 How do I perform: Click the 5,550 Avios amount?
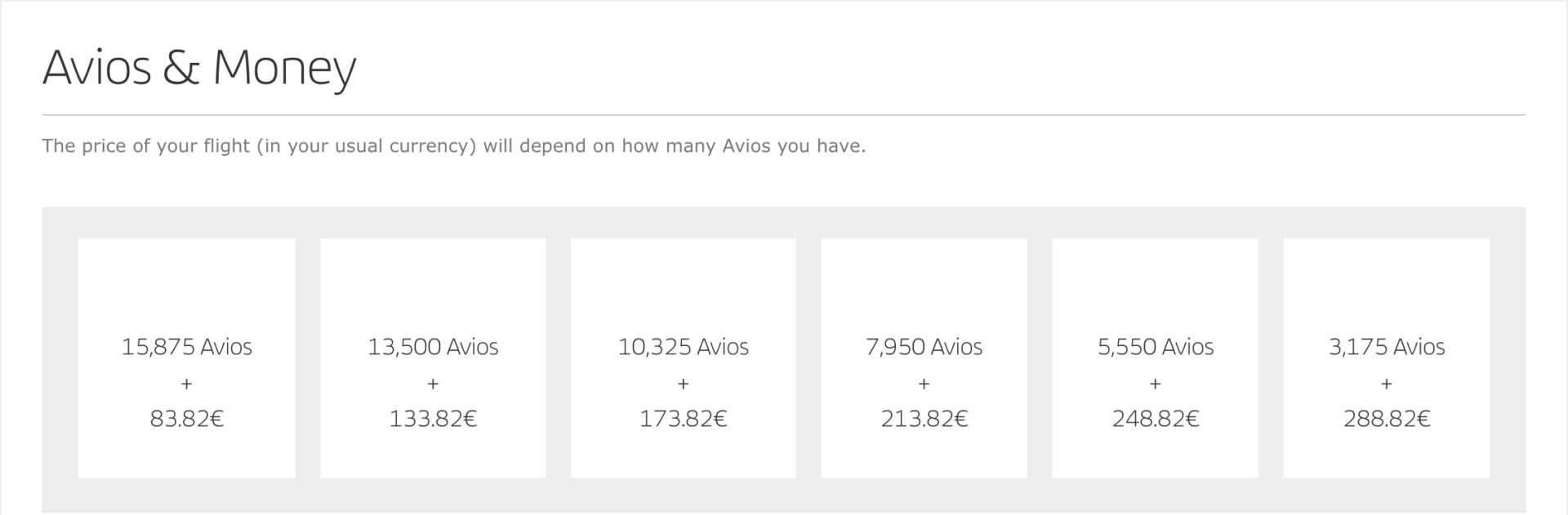[x=1155, y=347]
